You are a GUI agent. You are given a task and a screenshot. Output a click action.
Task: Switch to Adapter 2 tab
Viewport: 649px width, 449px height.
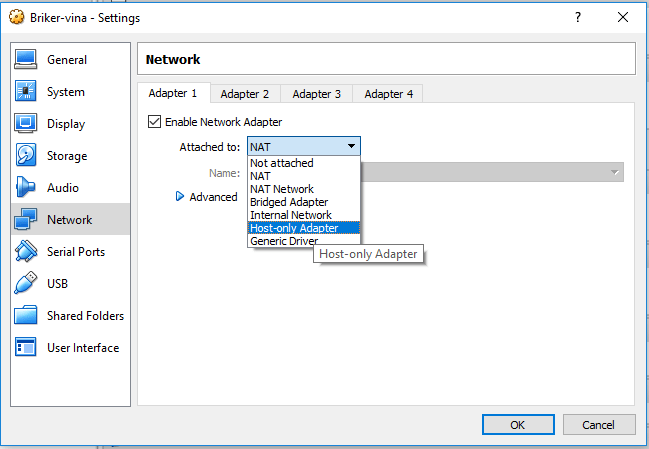coord(245,94)
